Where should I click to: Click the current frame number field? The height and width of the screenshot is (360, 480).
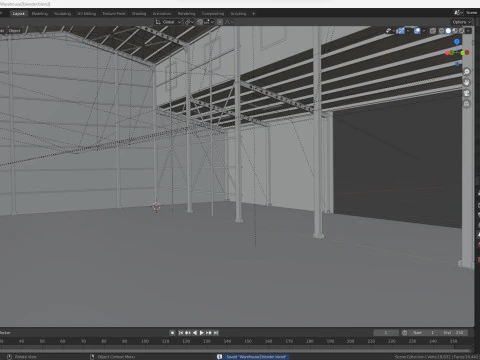point(386,333)
